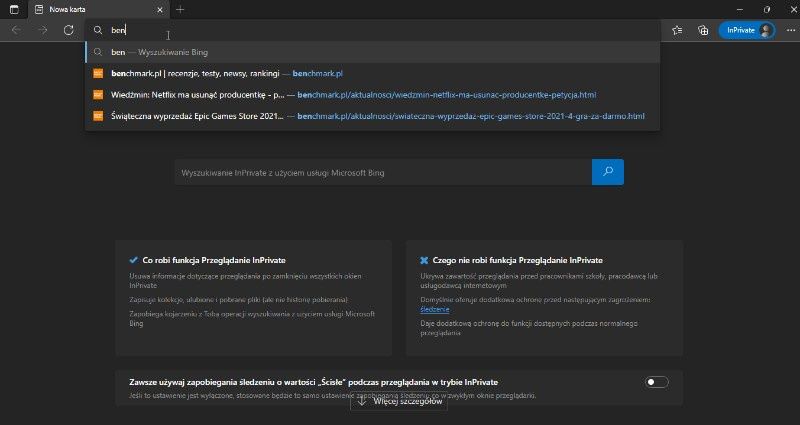Click the InPrivate Bing search field

[383, 172]
